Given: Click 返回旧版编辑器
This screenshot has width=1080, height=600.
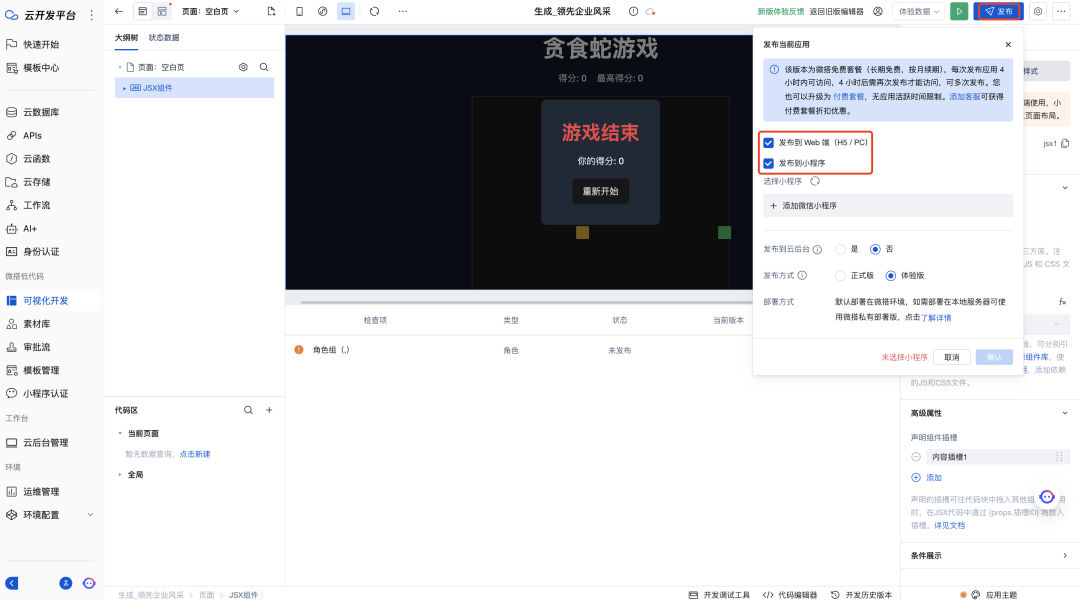Looking at the screenshot, I should pyautogui.click(x=836, y=11).
